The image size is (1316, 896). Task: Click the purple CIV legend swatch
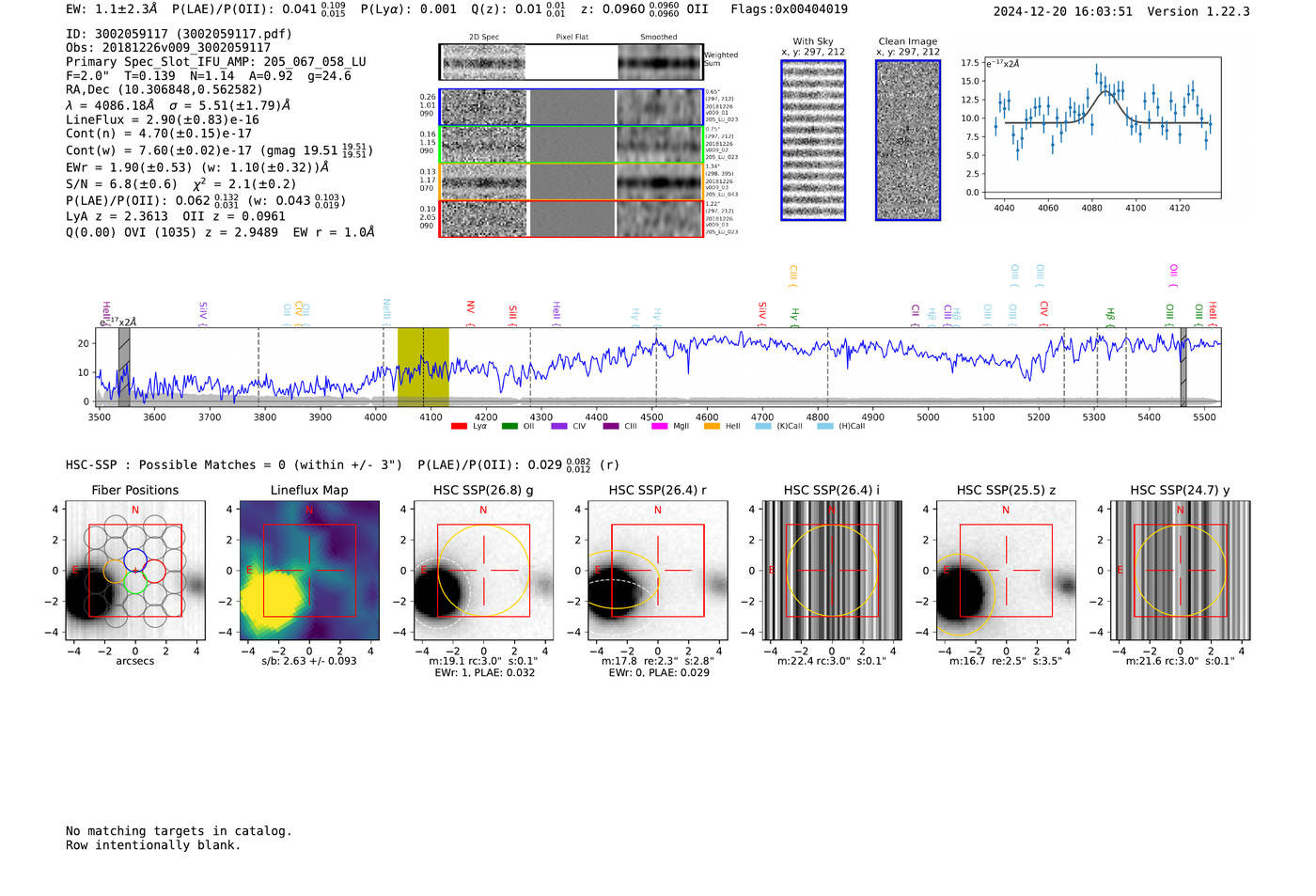pos(560,426)
